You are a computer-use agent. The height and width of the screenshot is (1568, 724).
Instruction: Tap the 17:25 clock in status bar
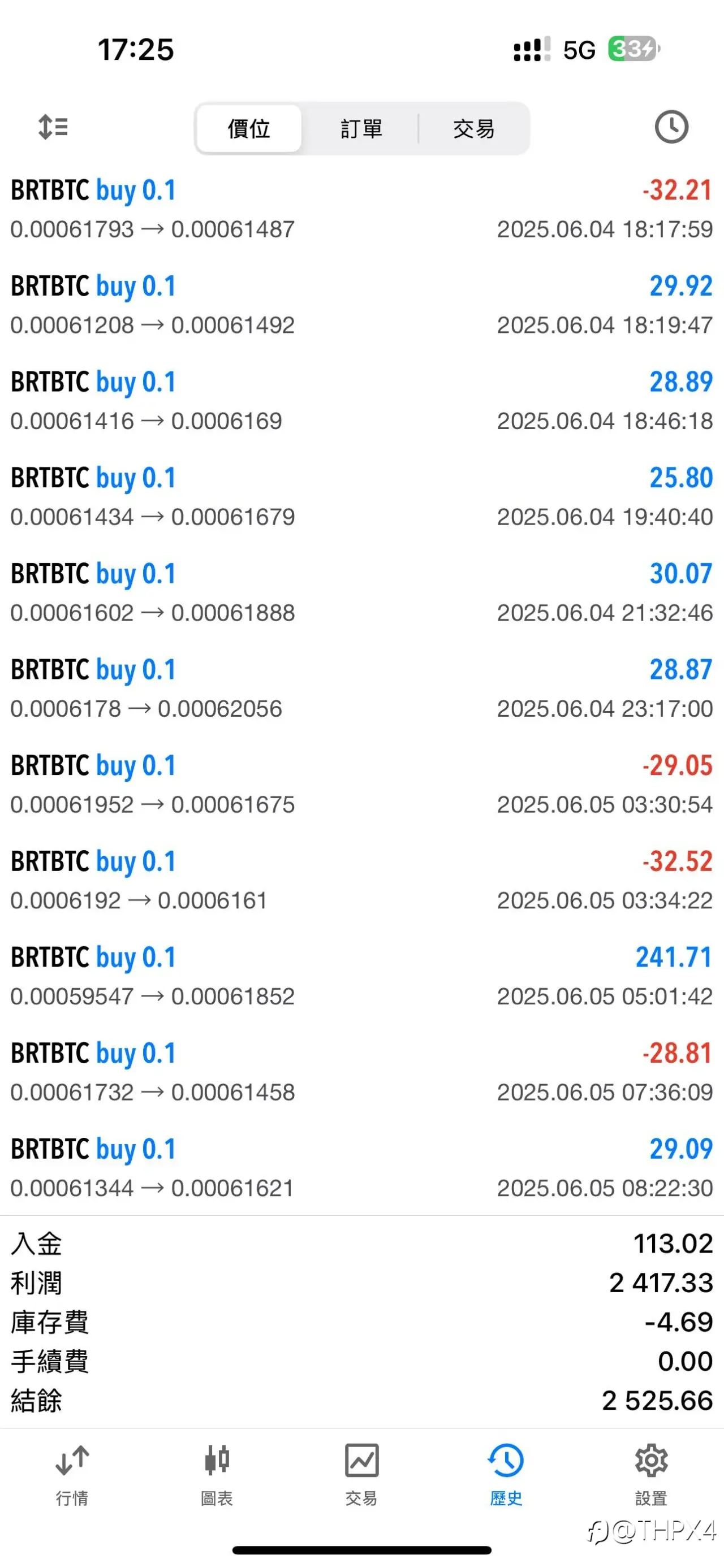click(136, 49)
